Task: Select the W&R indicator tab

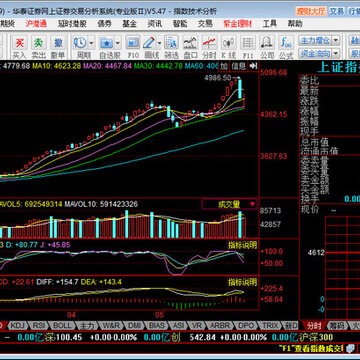Action: click(111, 325)
